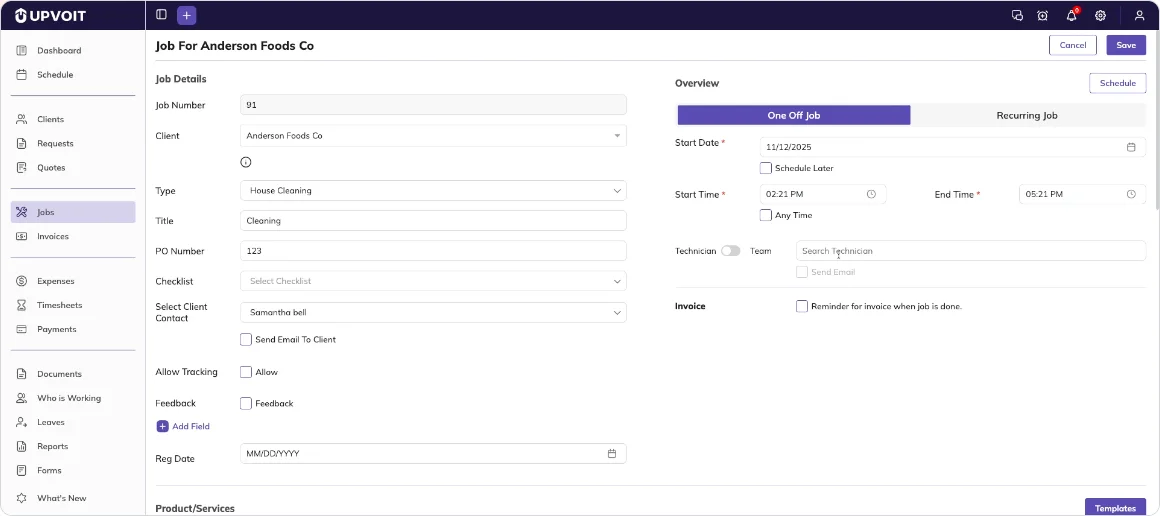
Task: Switch to the Recurring Job tab
Action: click(x=1027, y=115)
